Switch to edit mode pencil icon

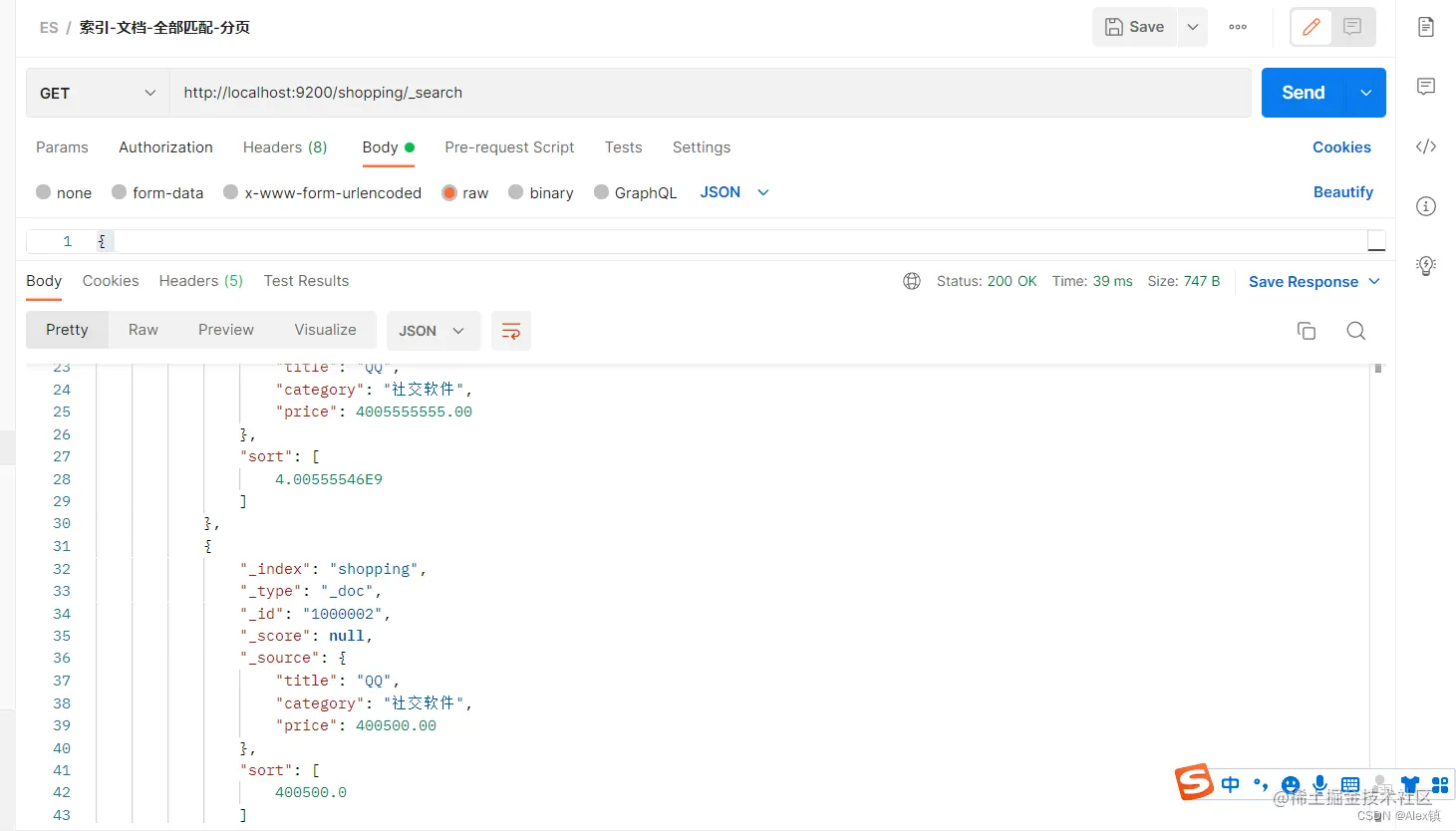[x=1311, y=27]
